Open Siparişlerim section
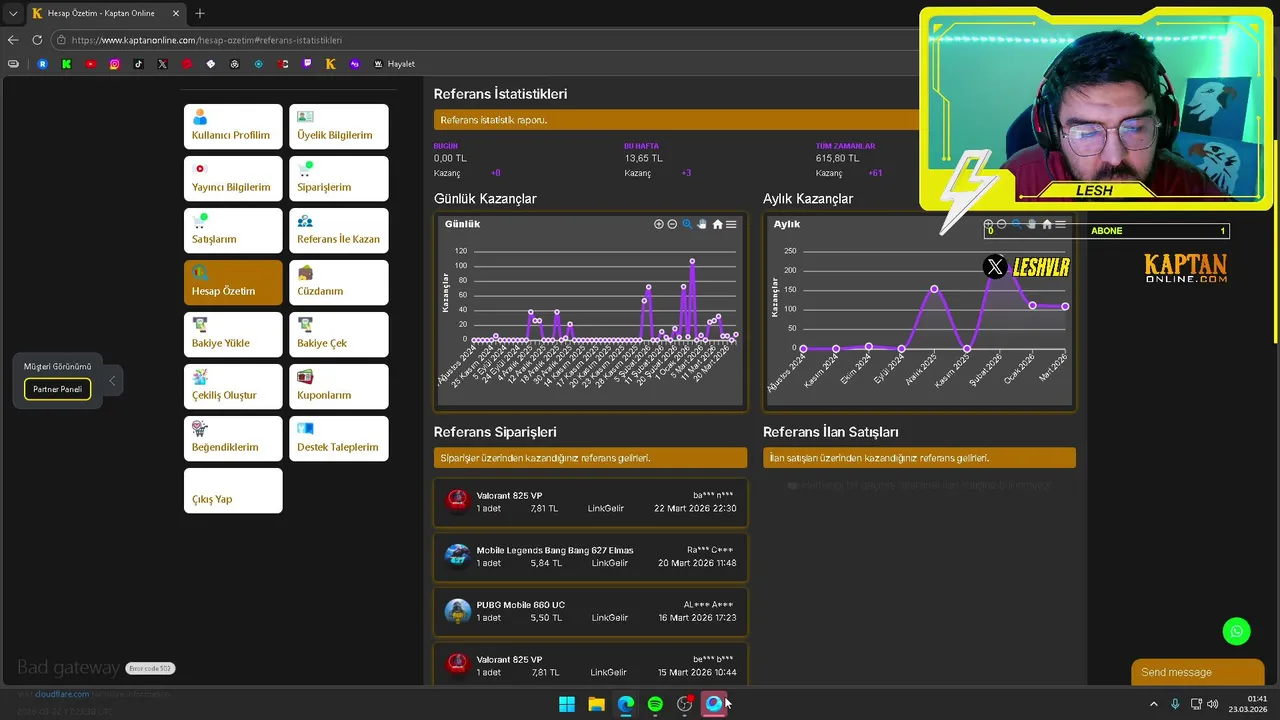The height and width of the screenshot is (720, 1280). [x=338, y=178]
